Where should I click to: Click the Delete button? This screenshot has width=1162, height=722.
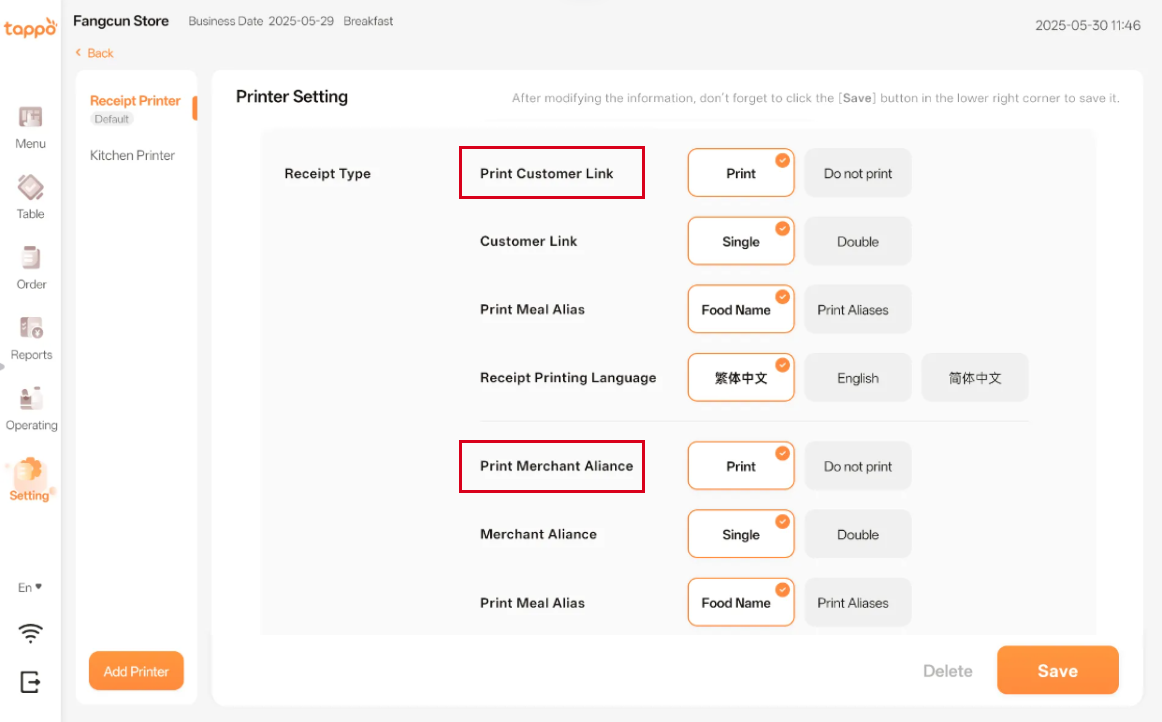coord(947,671)
